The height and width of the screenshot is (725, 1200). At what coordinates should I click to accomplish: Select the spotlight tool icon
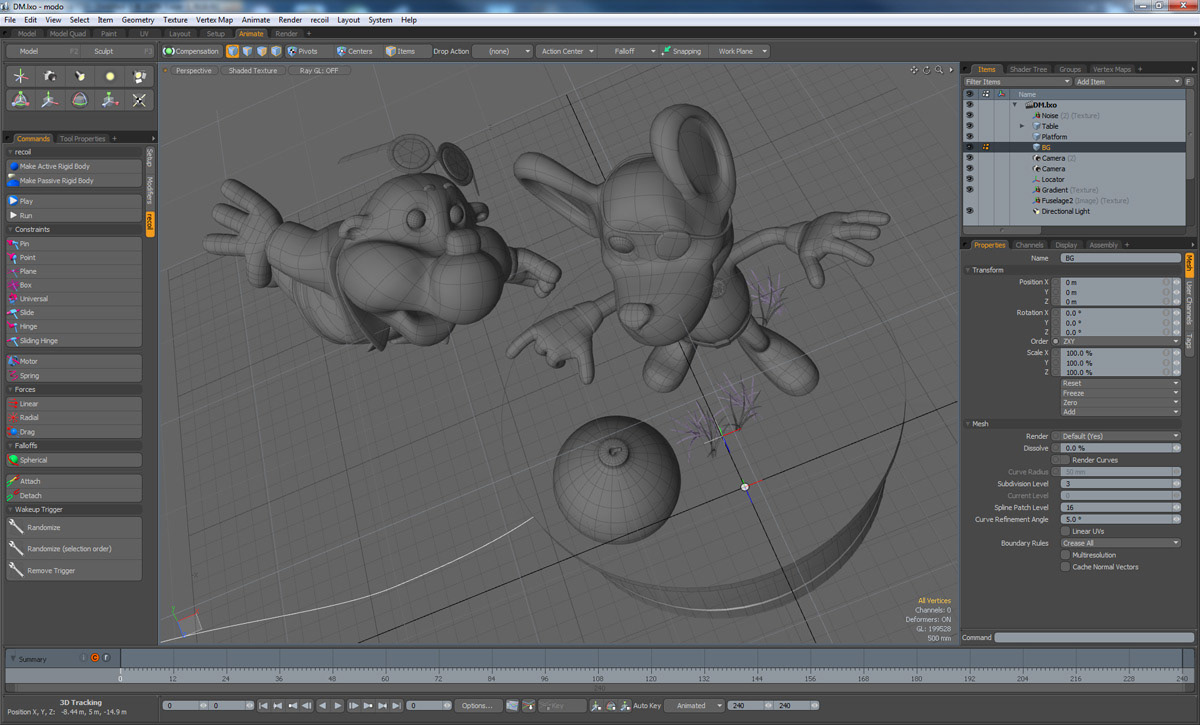[80, 76]
